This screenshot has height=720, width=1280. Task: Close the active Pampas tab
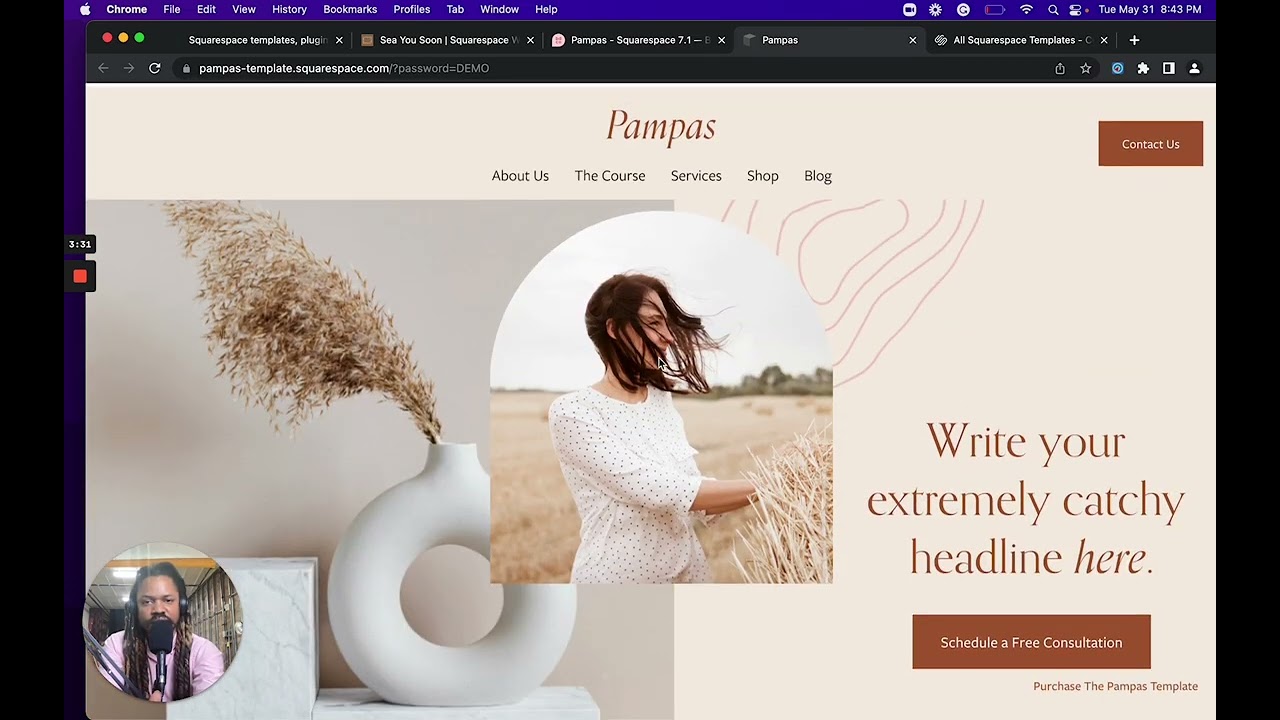[x=912, y=40]
